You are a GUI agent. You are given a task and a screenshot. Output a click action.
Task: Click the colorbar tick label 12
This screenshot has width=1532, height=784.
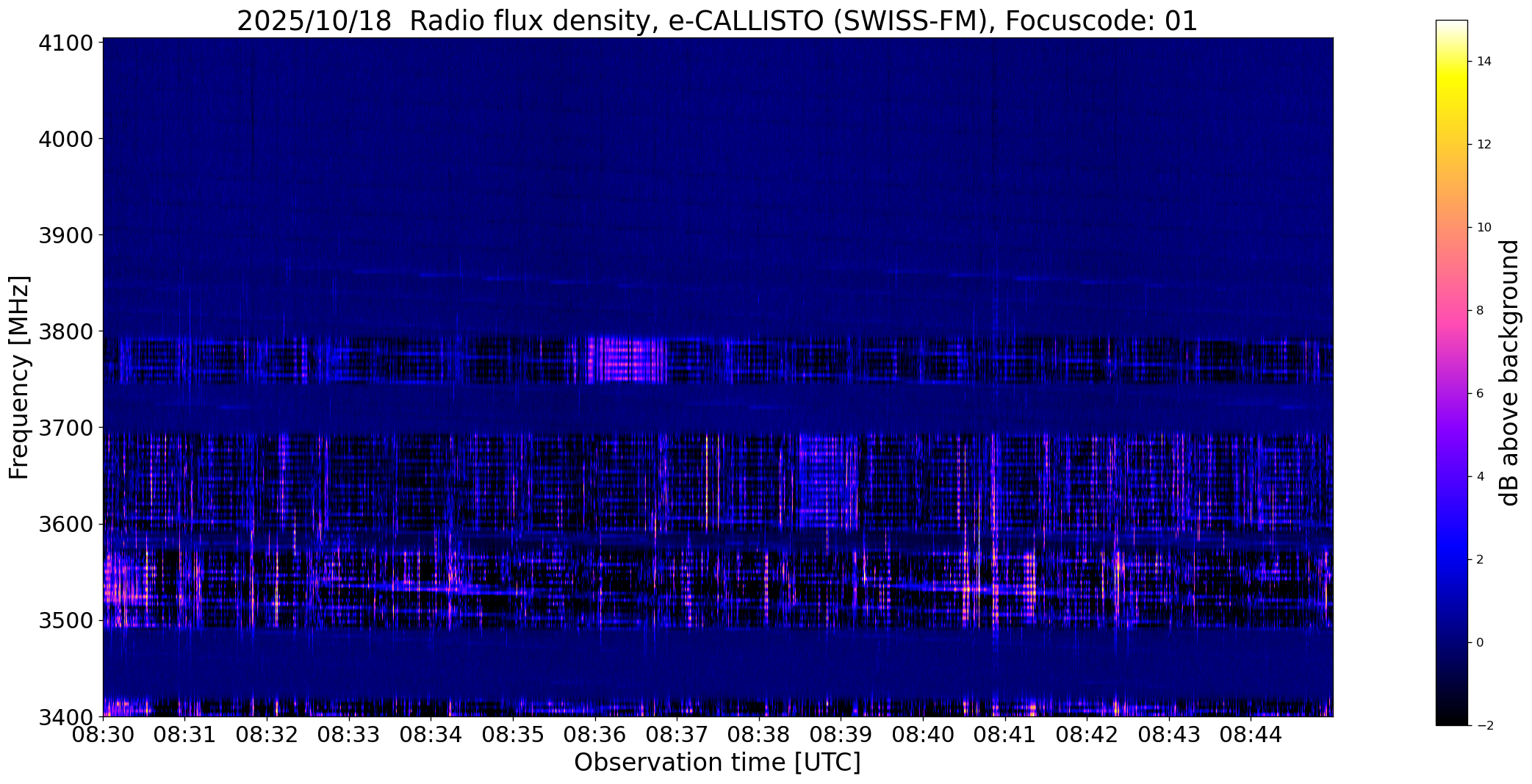1484,145
